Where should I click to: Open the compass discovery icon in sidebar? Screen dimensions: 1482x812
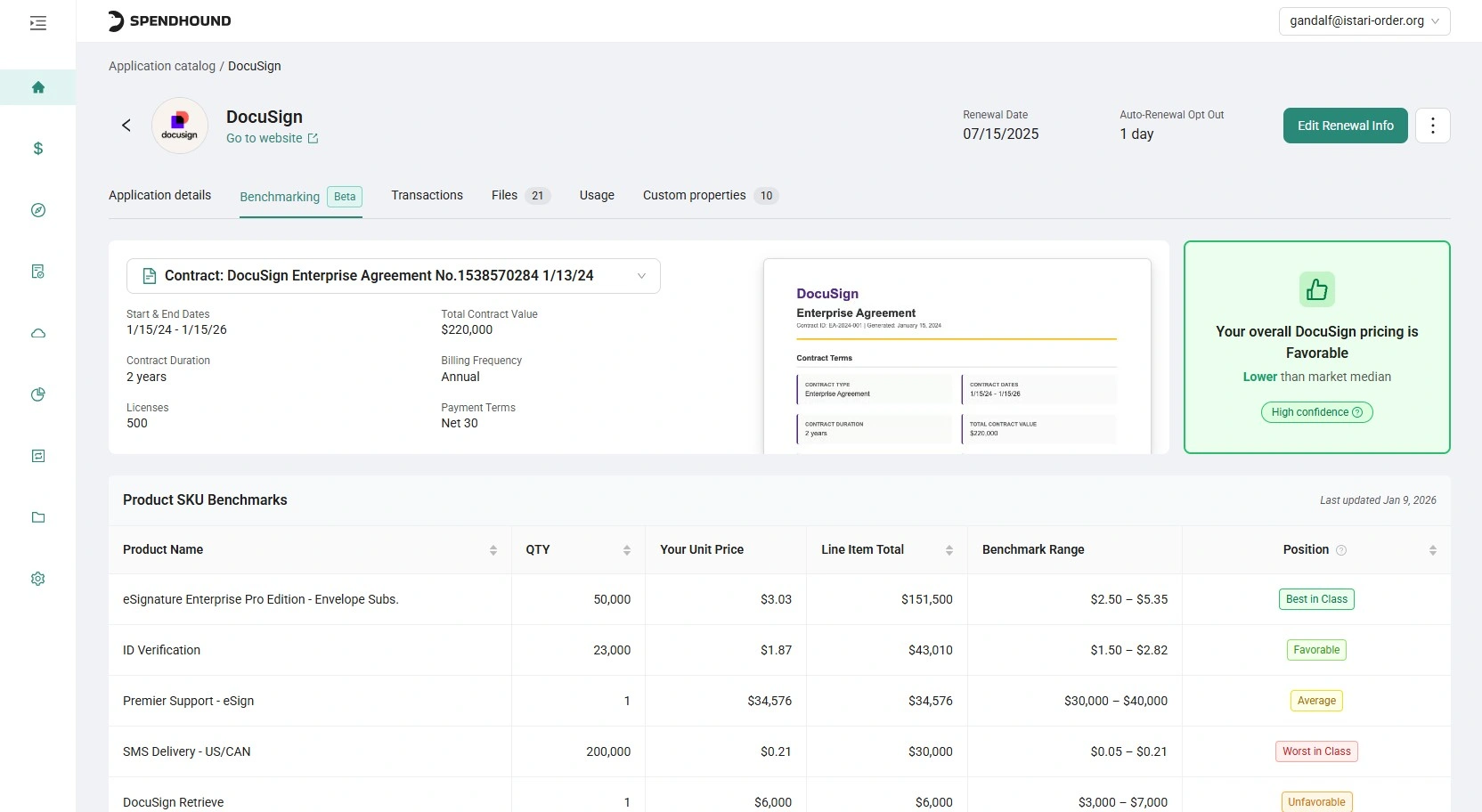tap(37, 210)
